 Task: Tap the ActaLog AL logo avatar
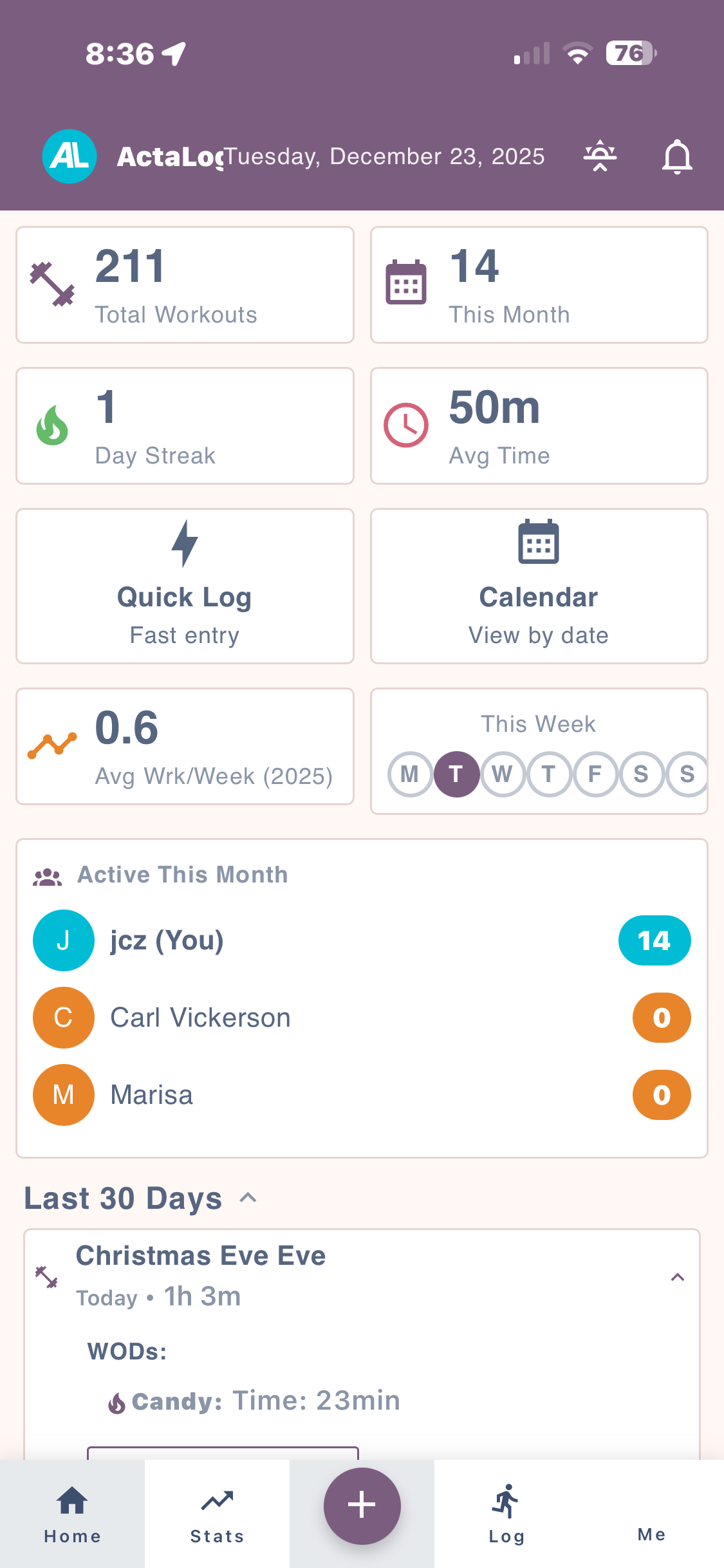[x=70, y=156]
